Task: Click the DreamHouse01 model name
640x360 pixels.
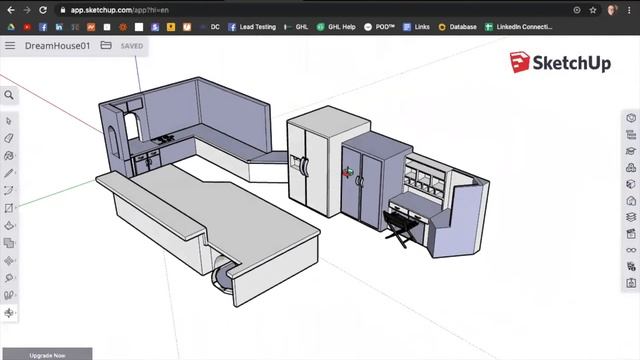Action: click(x=57, y=46)
